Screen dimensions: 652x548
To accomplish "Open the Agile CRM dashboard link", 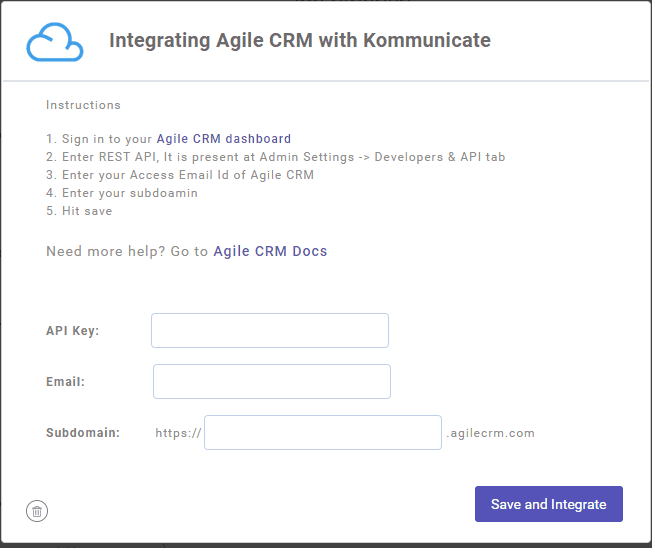I will pyautogui.click(x=224, y=138).
